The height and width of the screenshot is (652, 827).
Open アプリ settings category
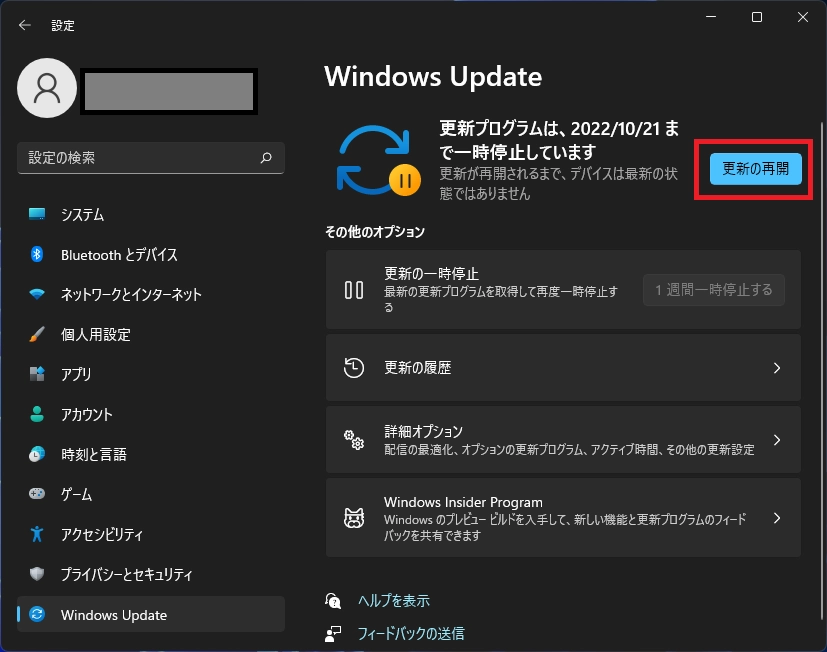pyautogui.click(x=76, y=375)
